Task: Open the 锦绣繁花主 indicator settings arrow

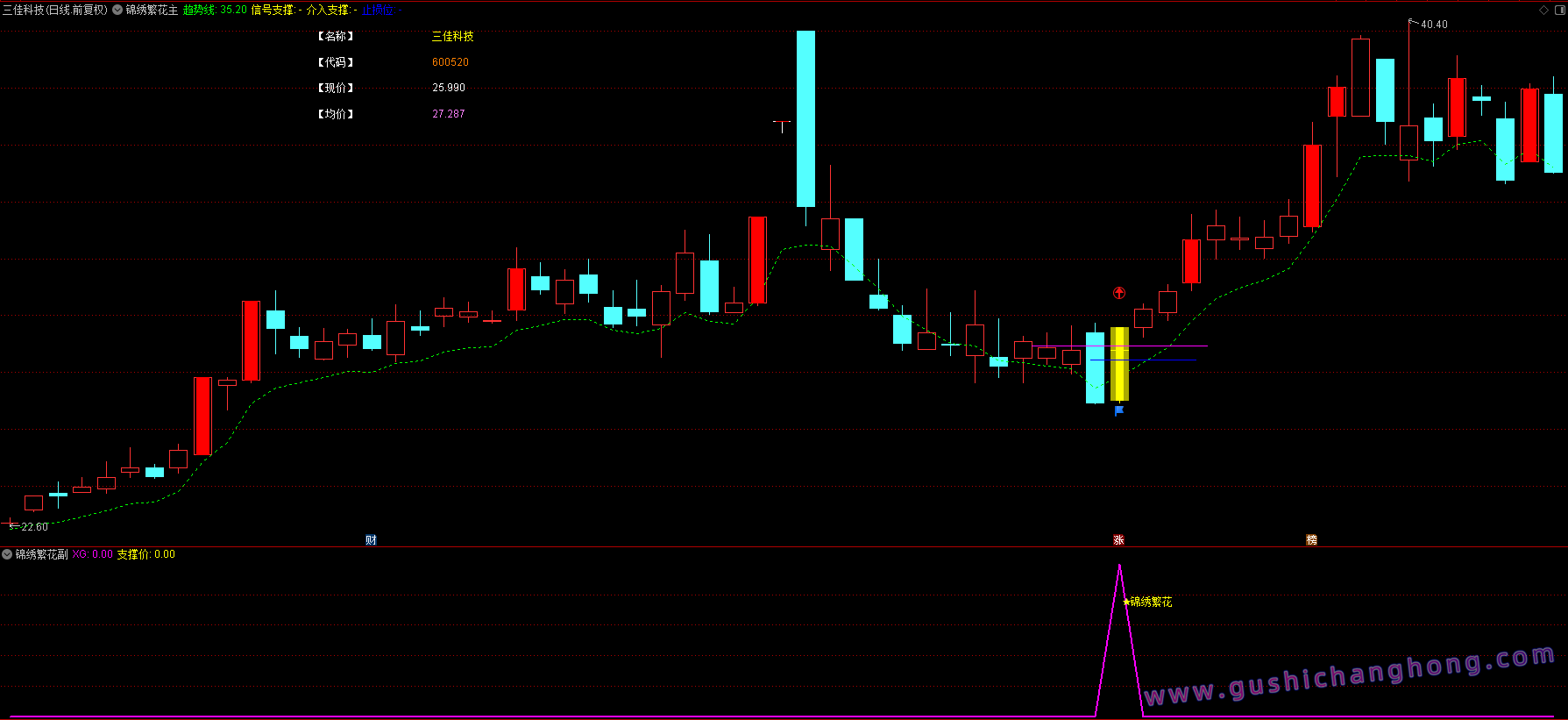Action: (117, 11)
